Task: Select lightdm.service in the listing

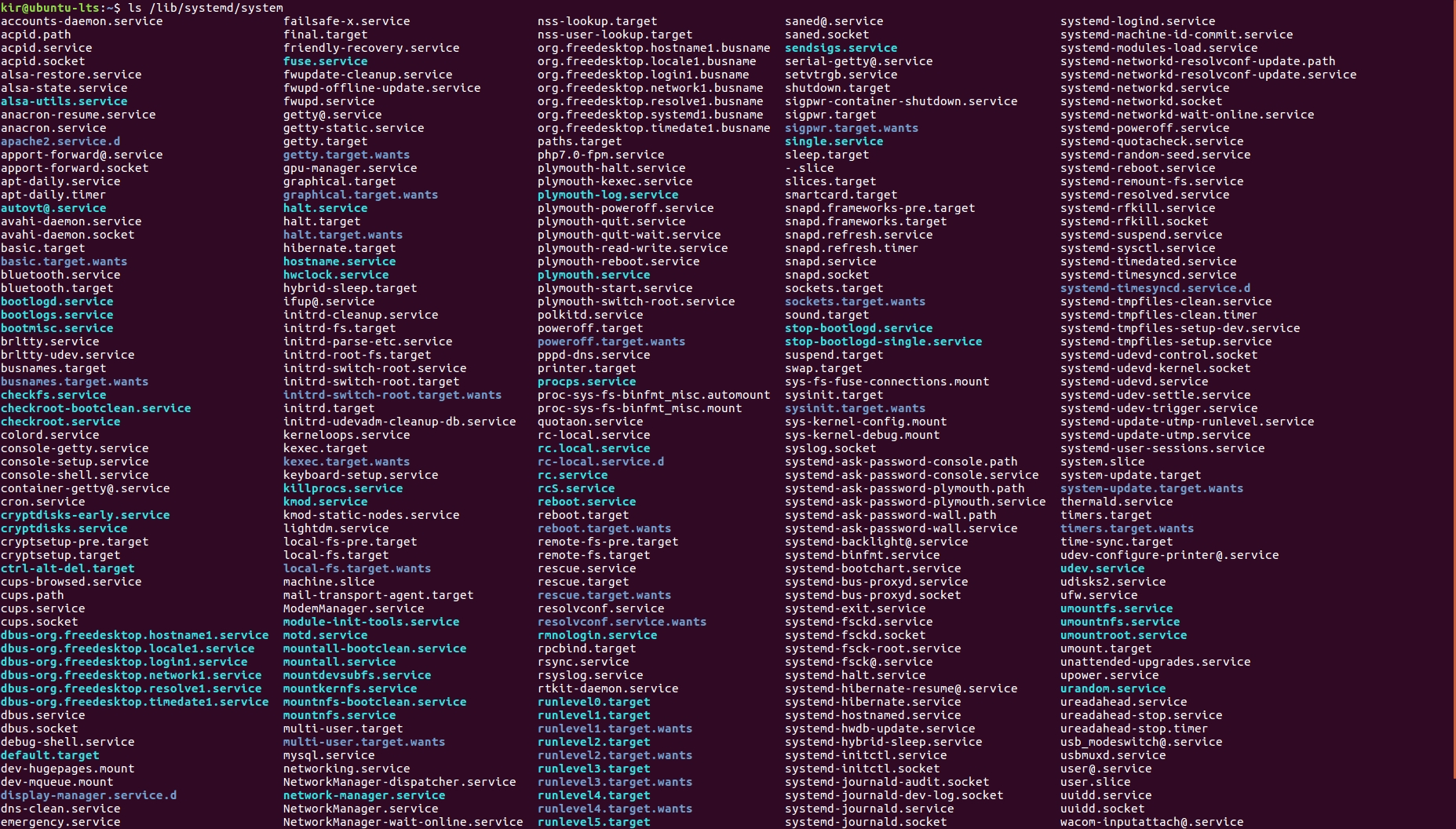Action: [336, 528]
